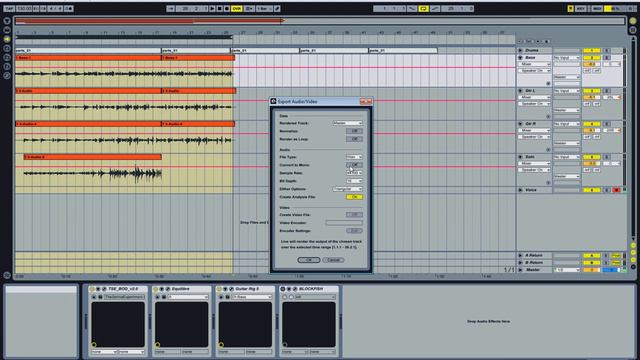640x360 pixels.
Task: Open the '1 Bar' quantization menu
Action: click(264, 9)
